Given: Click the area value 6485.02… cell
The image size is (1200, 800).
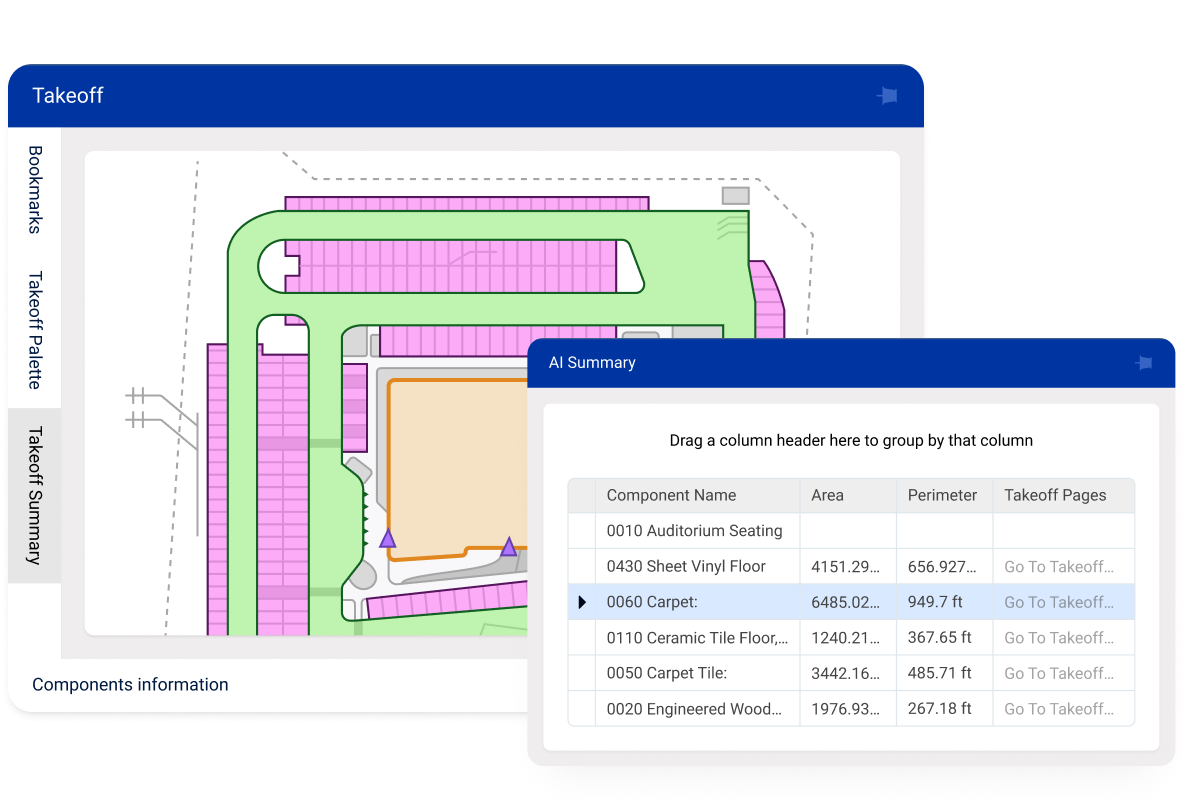Looking at the screenshot, I should point(846,603).
